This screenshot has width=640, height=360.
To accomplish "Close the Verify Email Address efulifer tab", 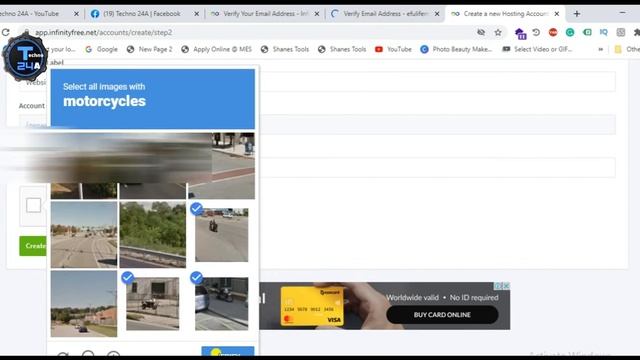I will 437,14.
